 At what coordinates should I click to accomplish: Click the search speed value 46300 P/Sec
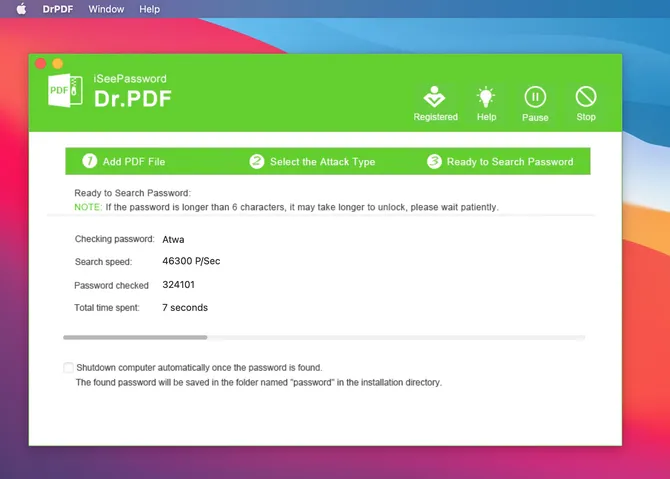point(191,261)
